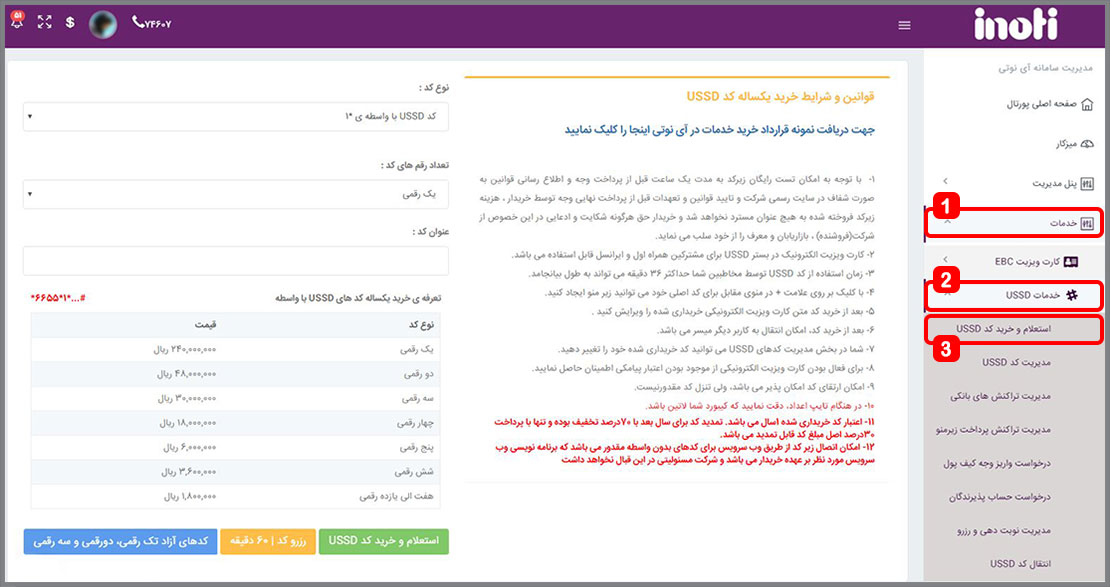The height and width of the screenshot is (587, 1110).
Task: Click the green استعلام و خرید کد USSD button
Action: point(385,541)
